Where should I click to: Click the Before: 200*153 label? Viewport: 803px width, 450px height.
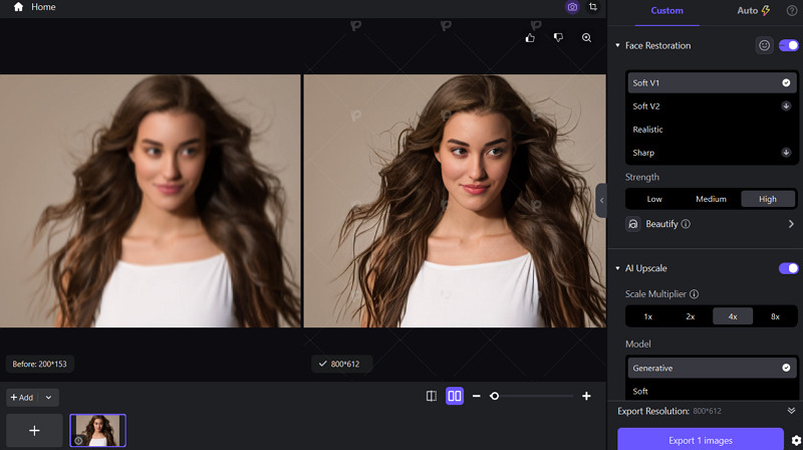[x=39, y=364]
